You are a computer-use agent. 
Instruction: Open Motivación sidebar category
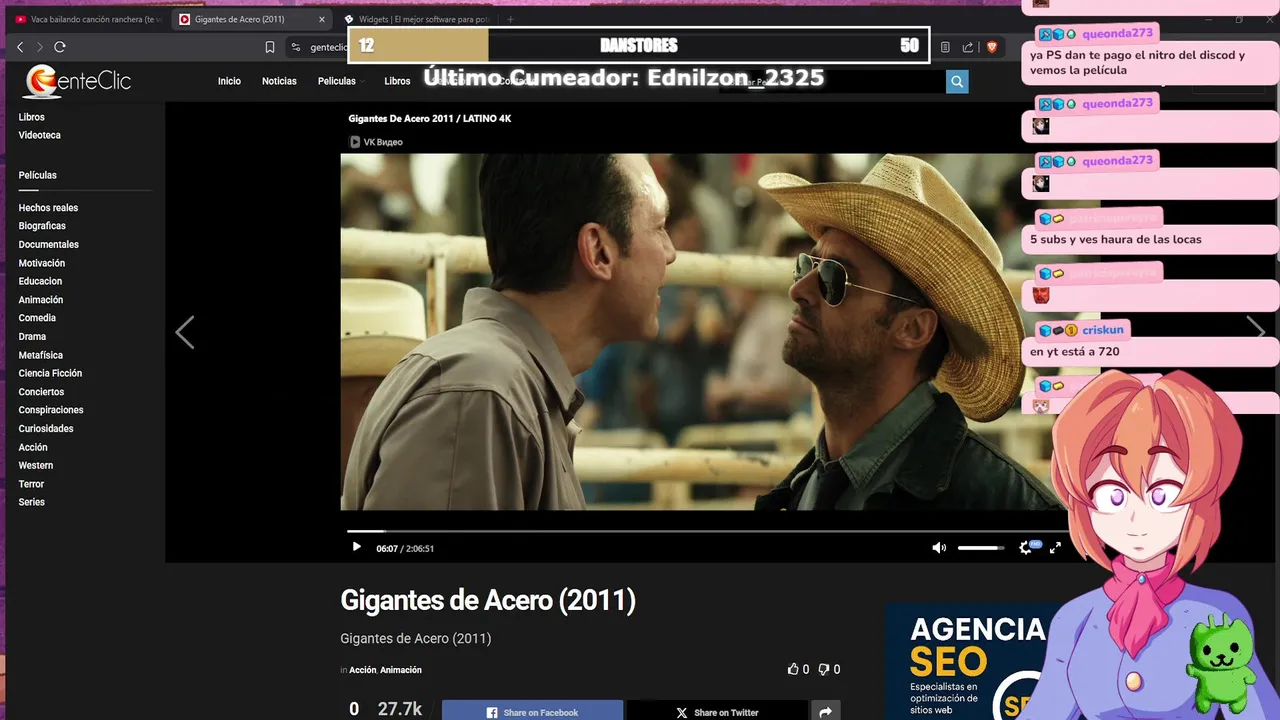(41, 263)
